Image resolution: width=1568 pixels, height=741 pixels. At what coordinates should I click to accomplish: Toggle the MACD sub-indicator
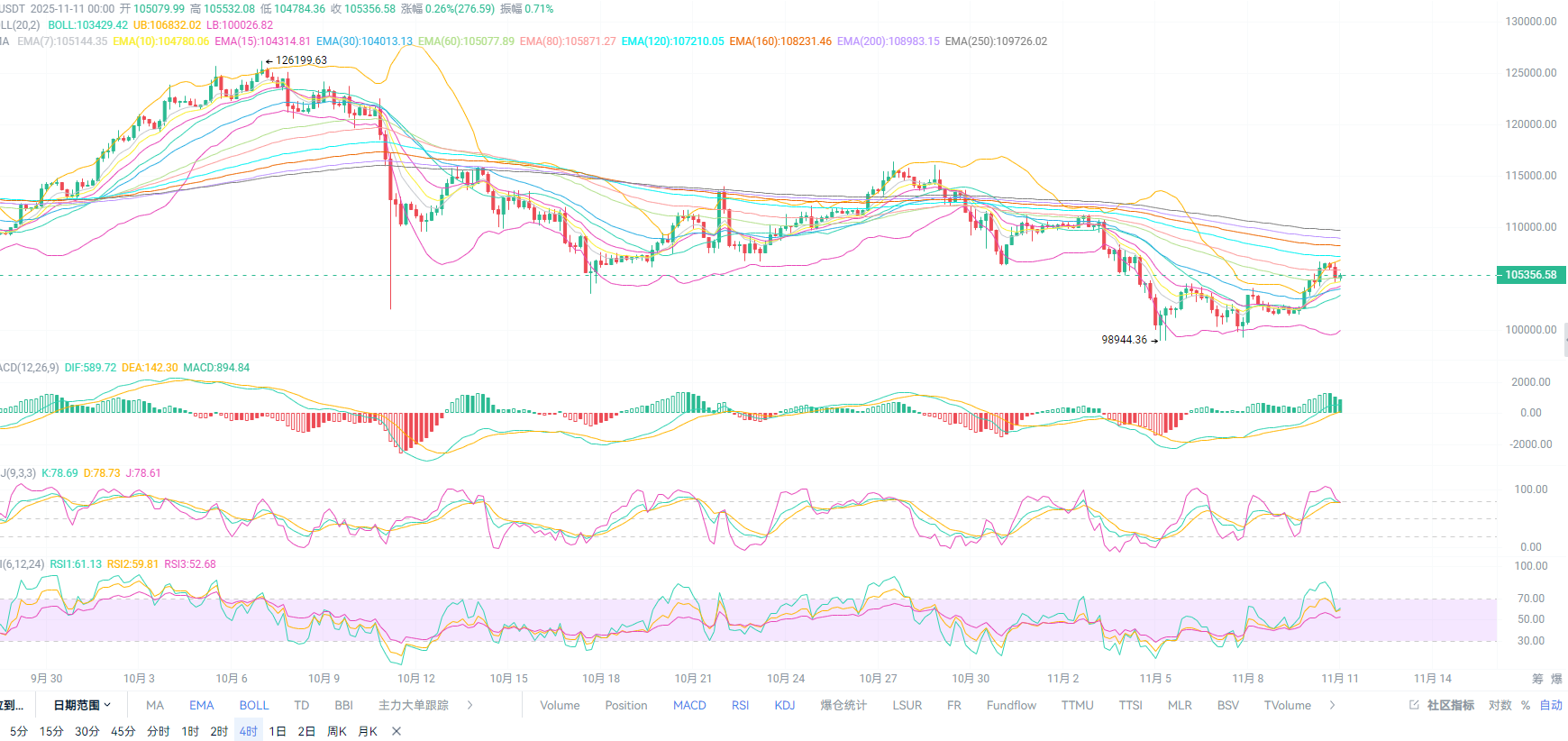click(x=689, y=705)
